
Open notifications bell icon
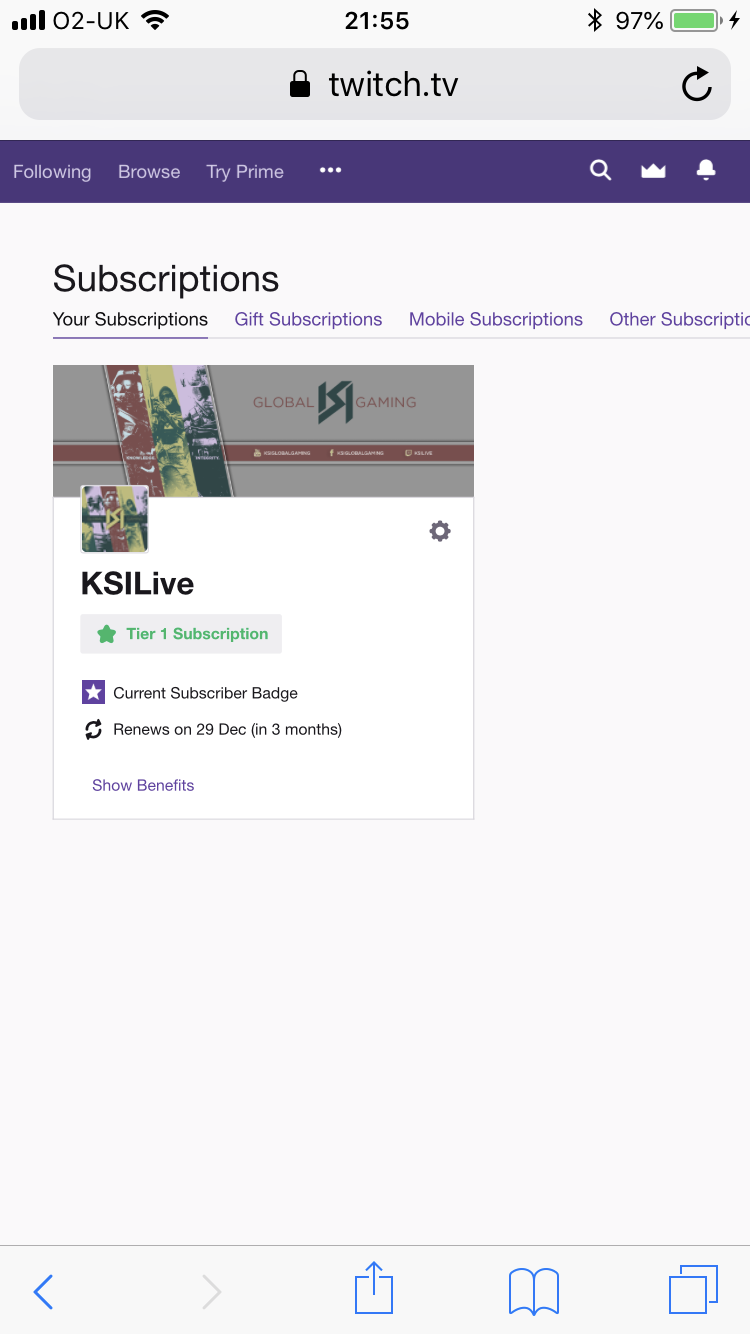point(706,171)
